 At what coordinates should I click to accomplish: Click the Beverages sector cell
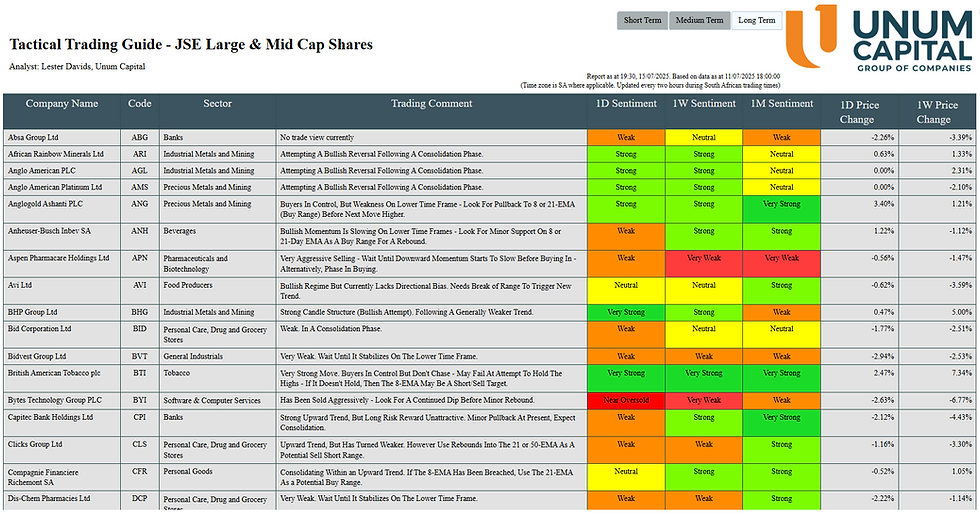click(218, 236)
